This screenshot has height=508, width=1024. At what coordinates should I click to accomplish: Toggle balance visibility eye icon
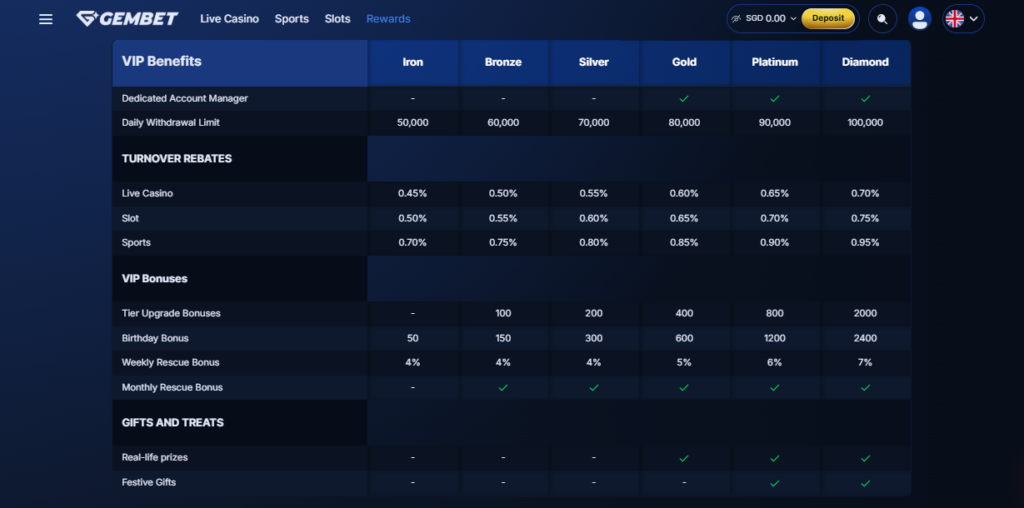[737, 18]
